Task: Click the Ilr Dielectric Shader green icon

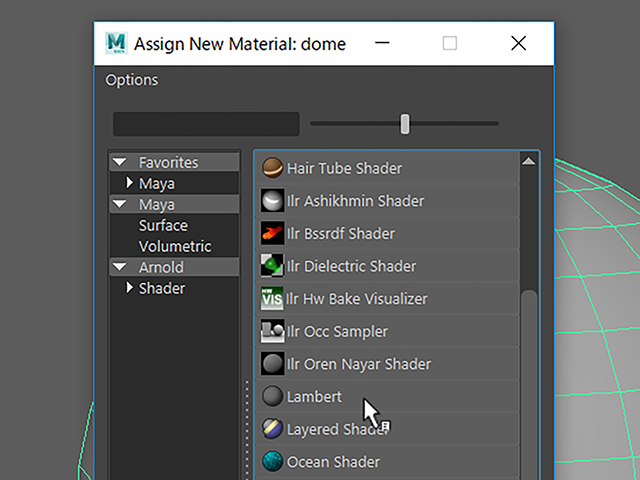Action: (272, 266)
